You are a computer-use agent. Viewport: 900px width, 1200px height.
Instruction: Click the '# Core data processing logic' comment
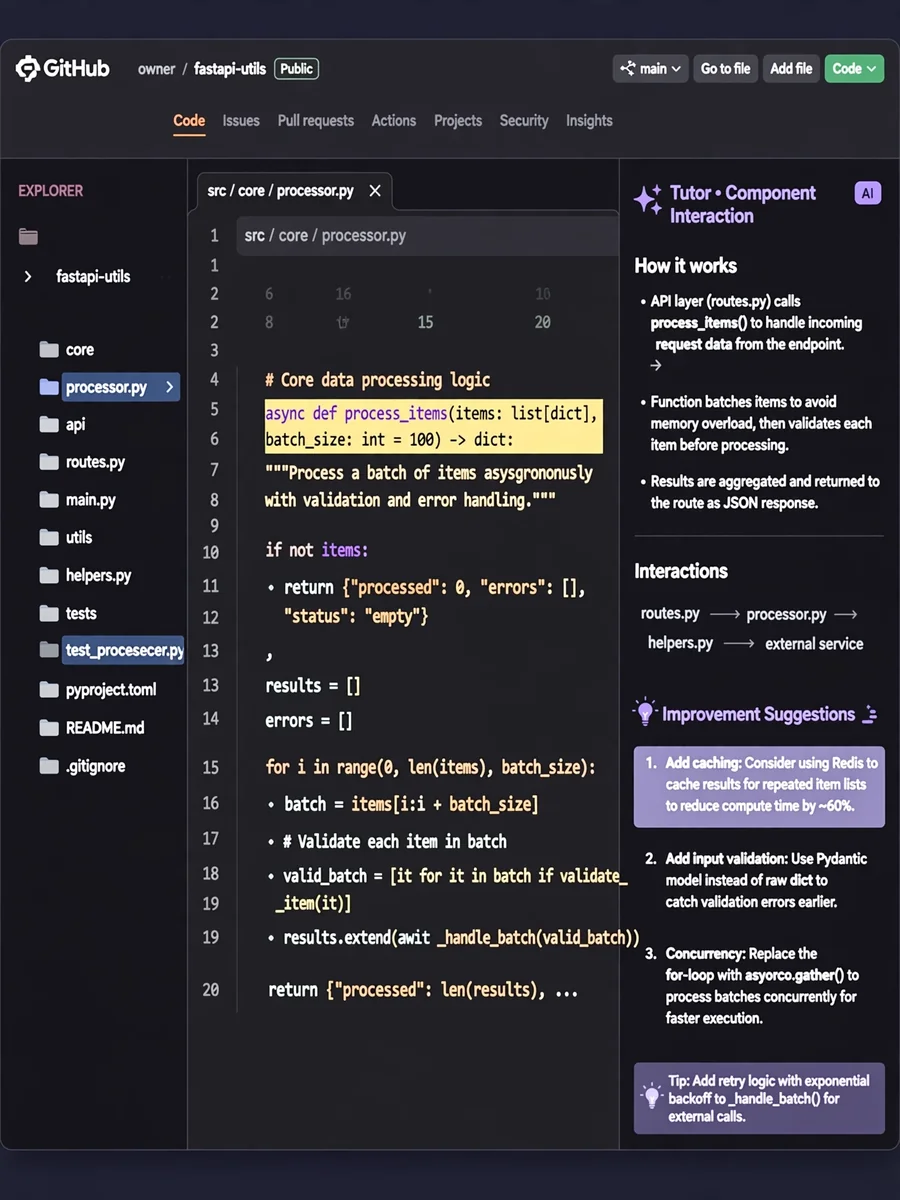[377, 380]
